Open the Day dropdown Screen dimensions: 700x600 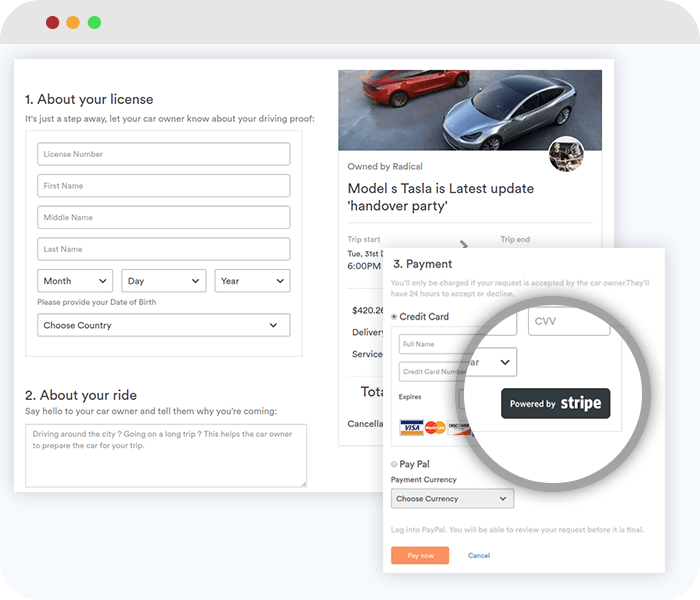[163, 281]
